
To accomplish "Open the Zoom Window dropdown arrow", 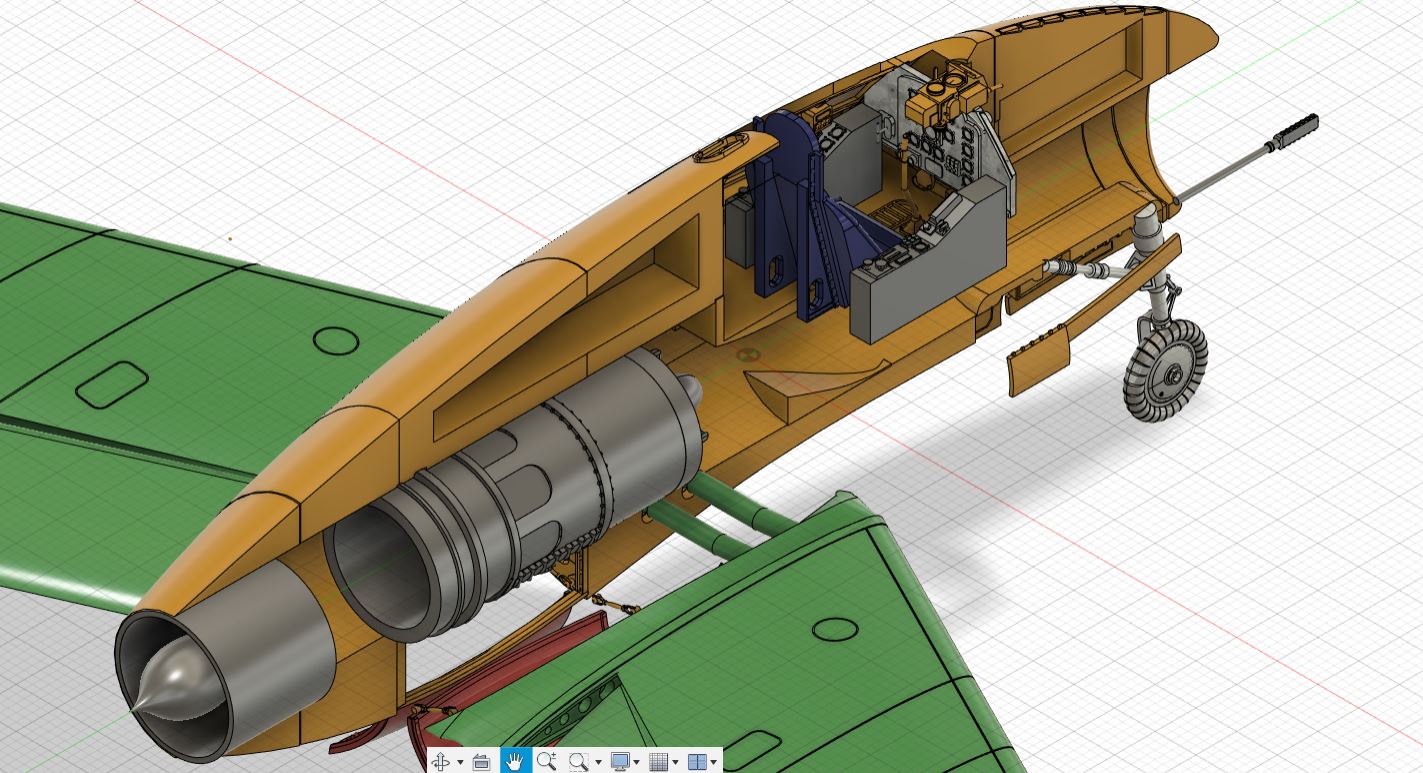I will (x=598, y=763).
